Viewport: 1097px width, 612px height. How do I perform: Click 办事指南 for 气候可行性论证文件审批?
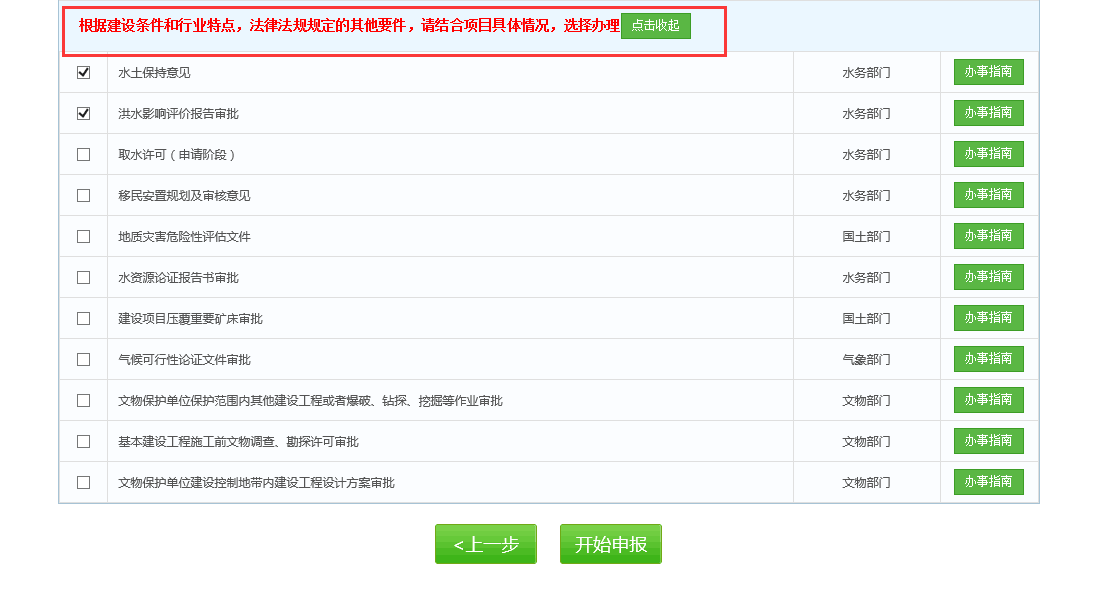[988, 359]
